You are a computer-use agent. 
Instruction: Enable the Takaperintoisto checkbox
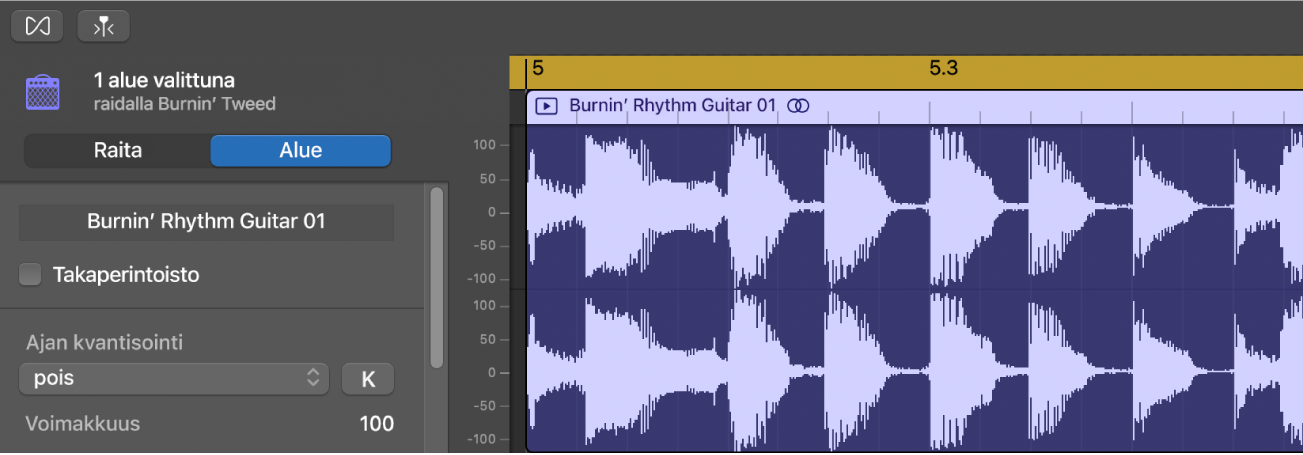(31, 274)
